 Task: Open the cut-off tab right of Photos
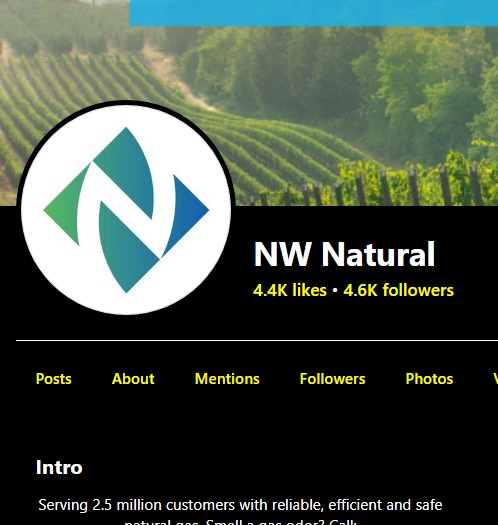tap(495, 379)
